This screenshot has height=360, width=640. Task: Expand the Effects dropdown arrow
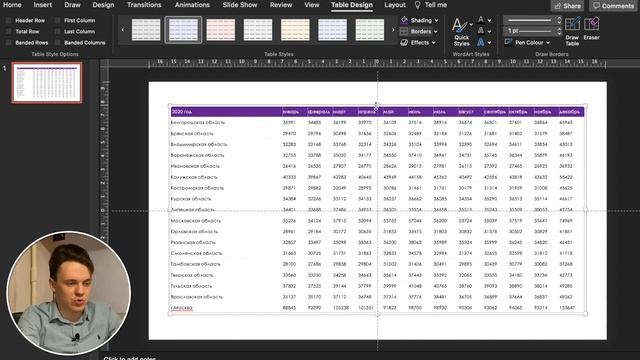point(433,42)
